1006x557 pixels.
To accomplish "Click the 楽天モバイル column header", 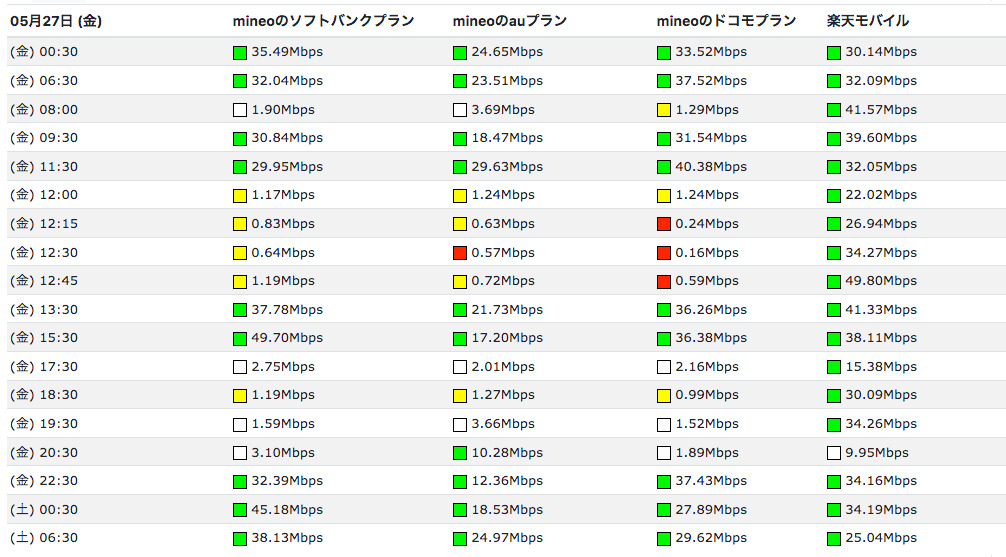I will click(x=868, y=20).
